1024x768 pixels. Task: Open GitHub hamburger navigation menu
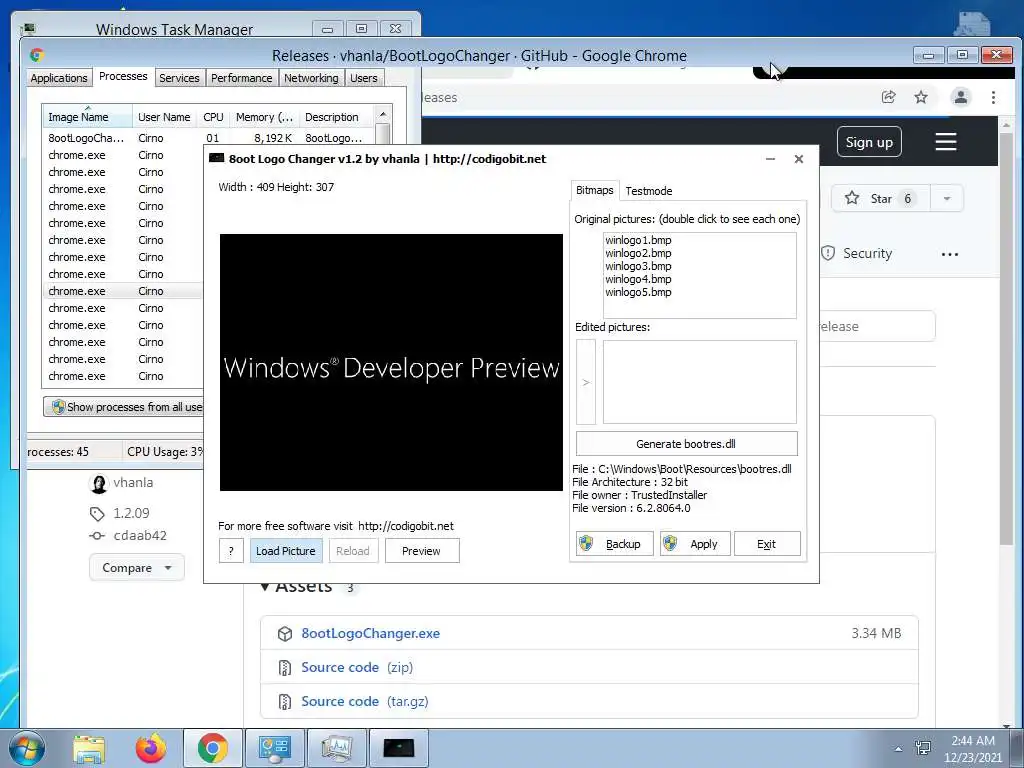946,142
